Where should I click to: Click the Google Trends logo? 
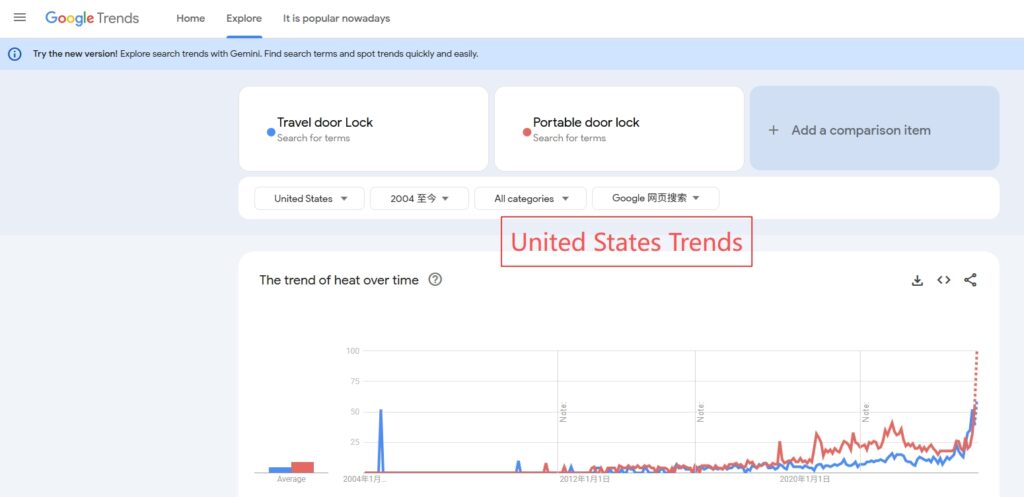(92, 18)
